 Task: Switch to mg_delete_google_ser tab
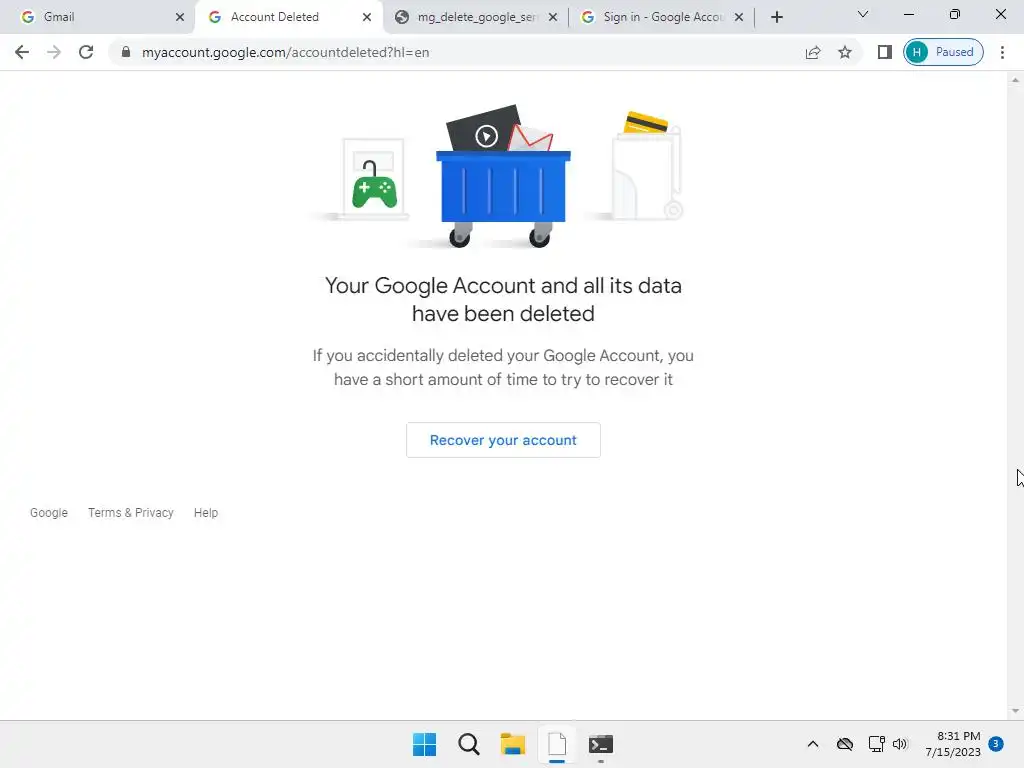click(x=477, y=17)
